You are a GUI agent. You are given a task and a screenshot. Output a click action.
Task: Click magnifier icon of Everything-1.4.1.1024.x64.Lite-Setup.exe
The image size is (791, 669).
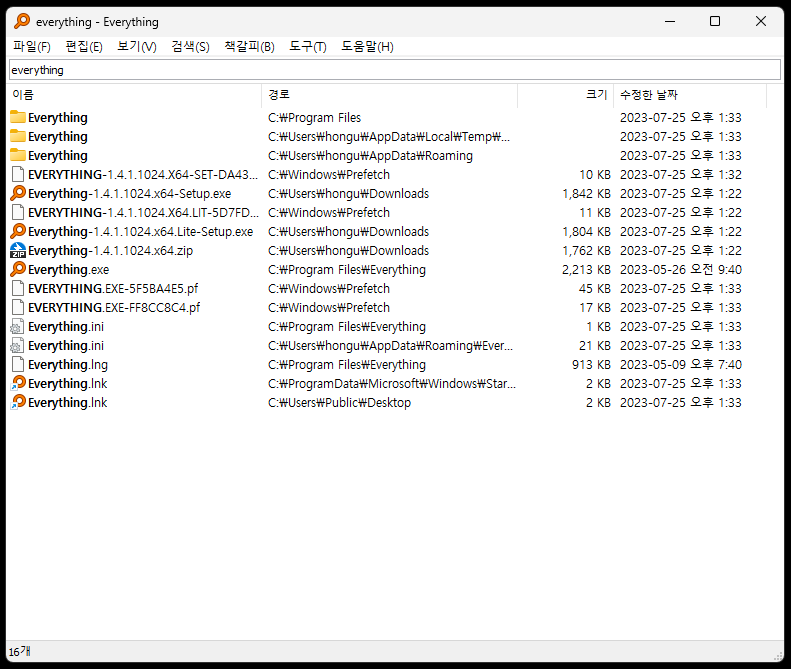point(18,232)
